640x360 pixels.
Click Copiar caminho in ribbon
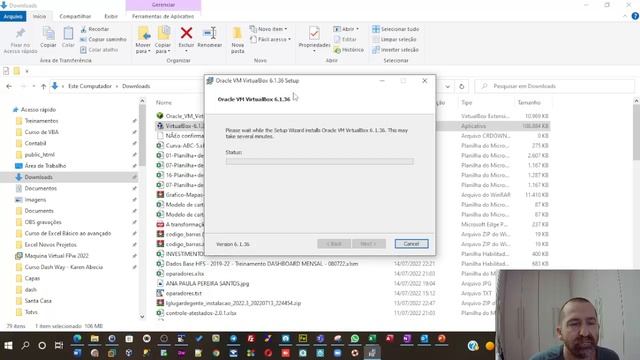[103, 39]
